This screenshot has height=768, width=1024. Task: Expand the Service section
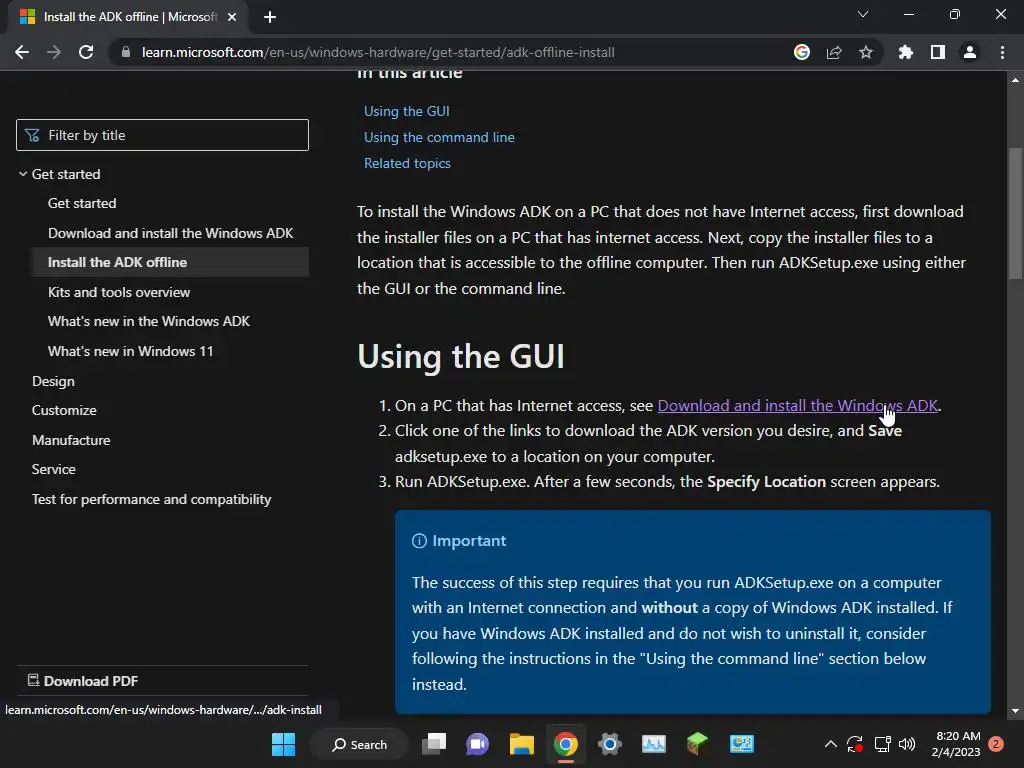coord(54,469)
